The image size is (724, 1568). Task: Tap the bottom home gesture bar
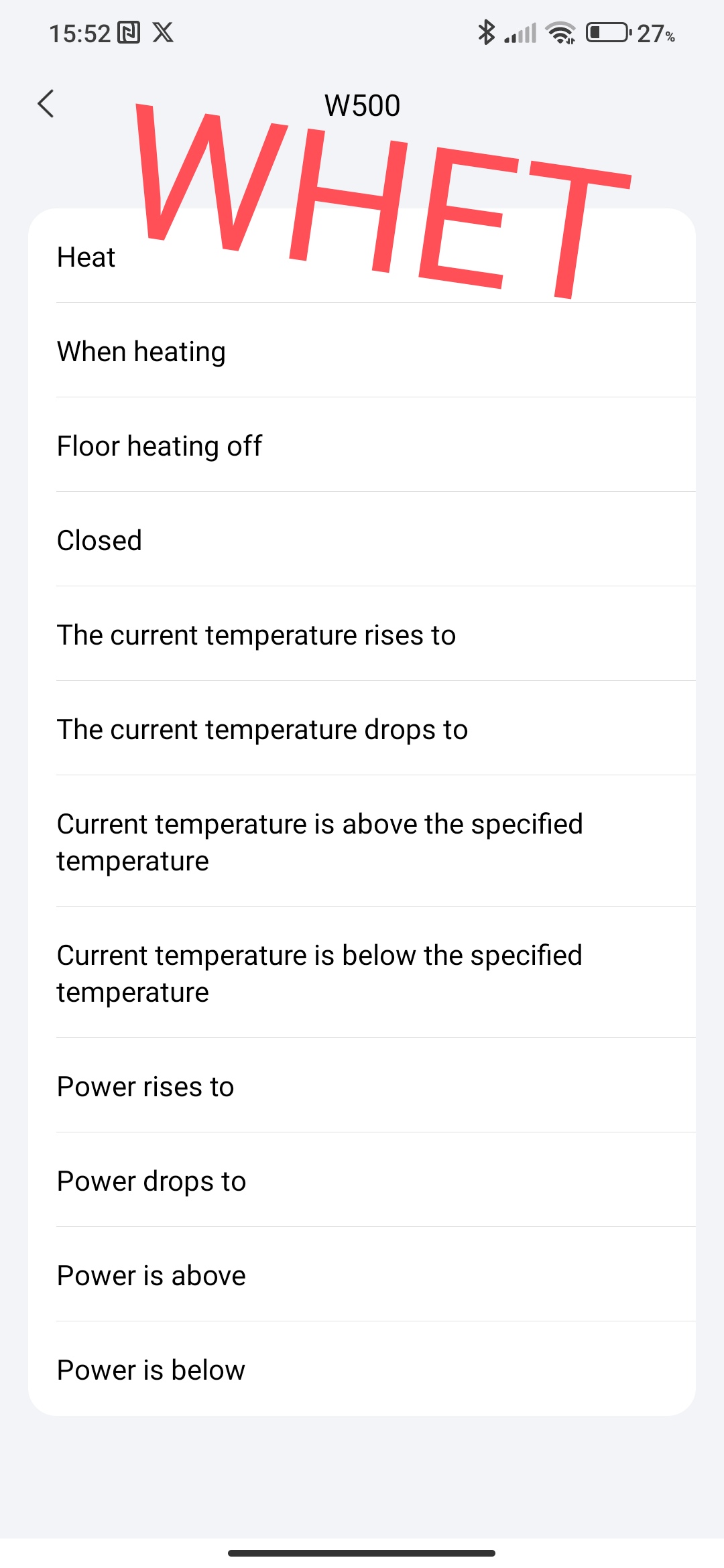362,1553
